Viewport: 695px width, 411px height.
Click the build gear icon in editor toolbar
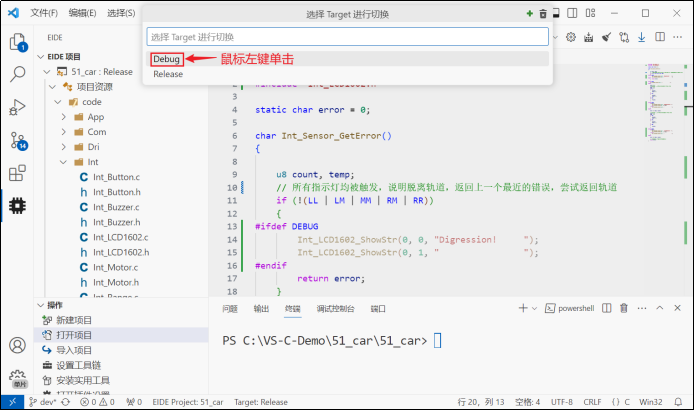pyautogui.click(x=571, y=37)
